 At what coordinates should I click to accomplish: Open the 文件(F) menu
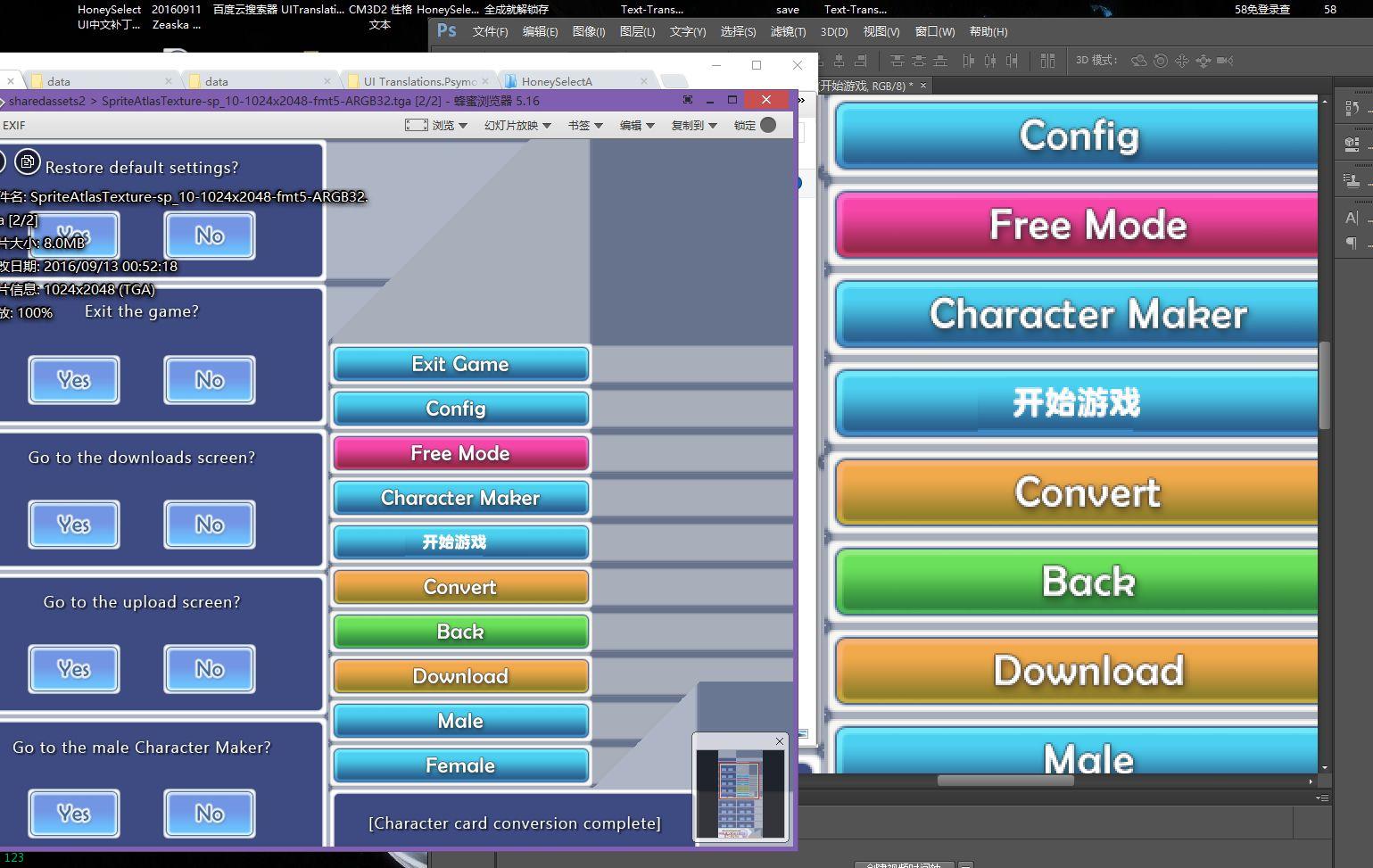[x=490, y=31]
